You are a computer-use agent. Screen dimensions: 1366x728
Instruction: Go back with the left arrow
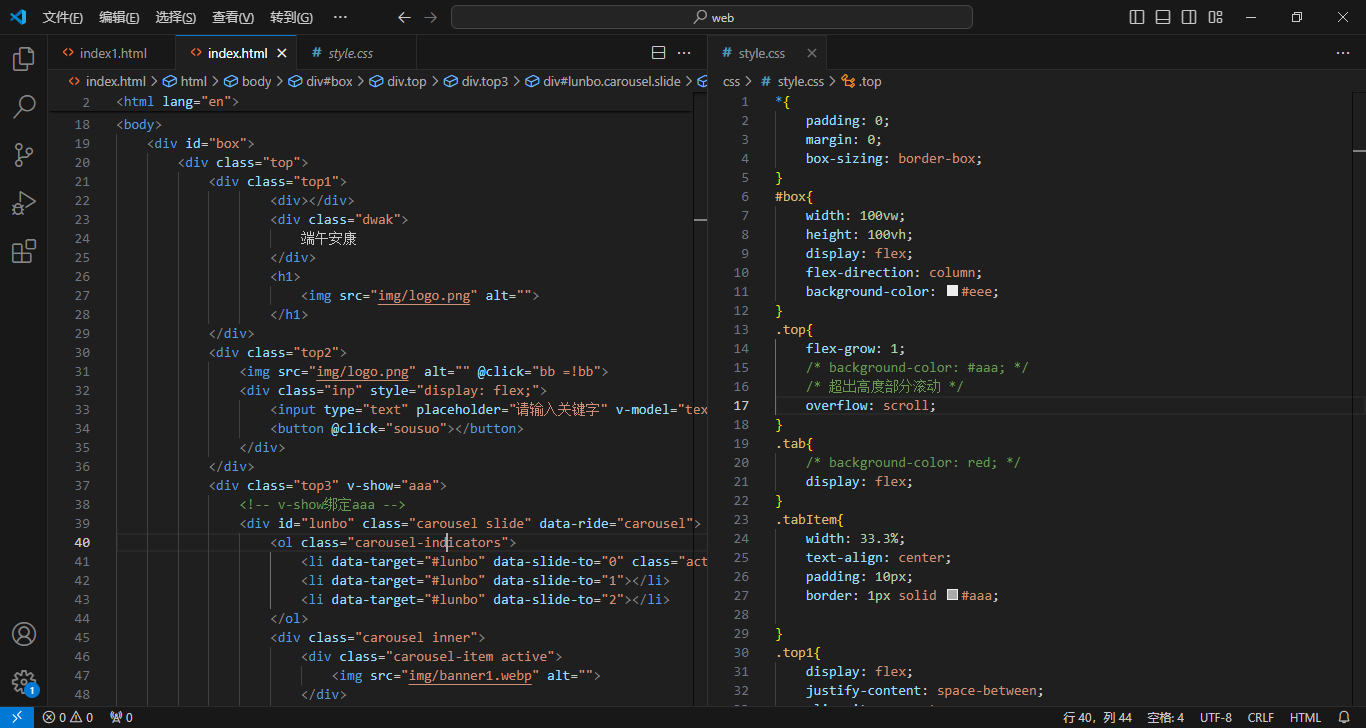point(404,17)
